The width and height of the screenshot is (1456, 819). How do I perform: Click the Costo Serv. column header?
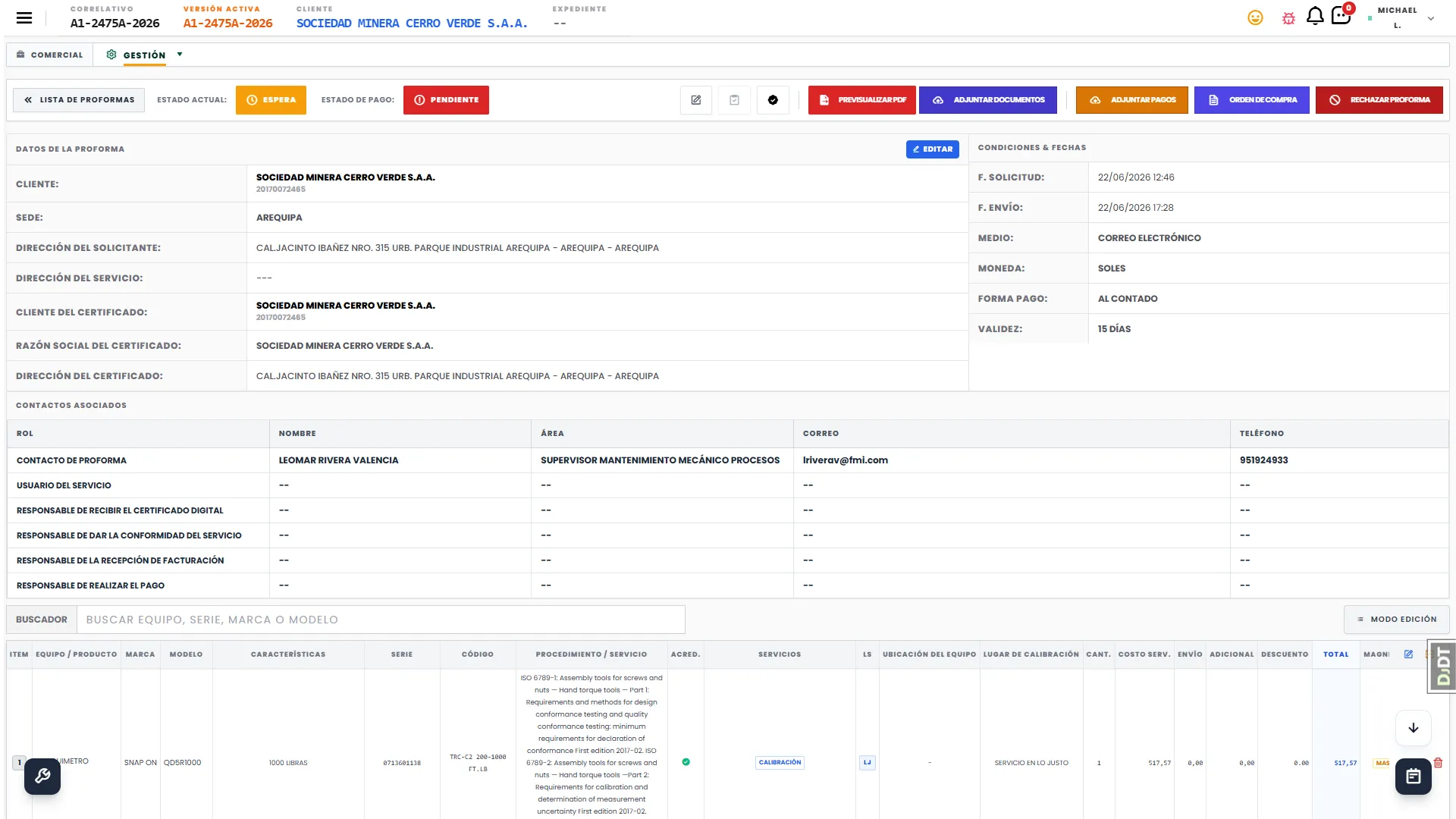[x=1144, y=654]
